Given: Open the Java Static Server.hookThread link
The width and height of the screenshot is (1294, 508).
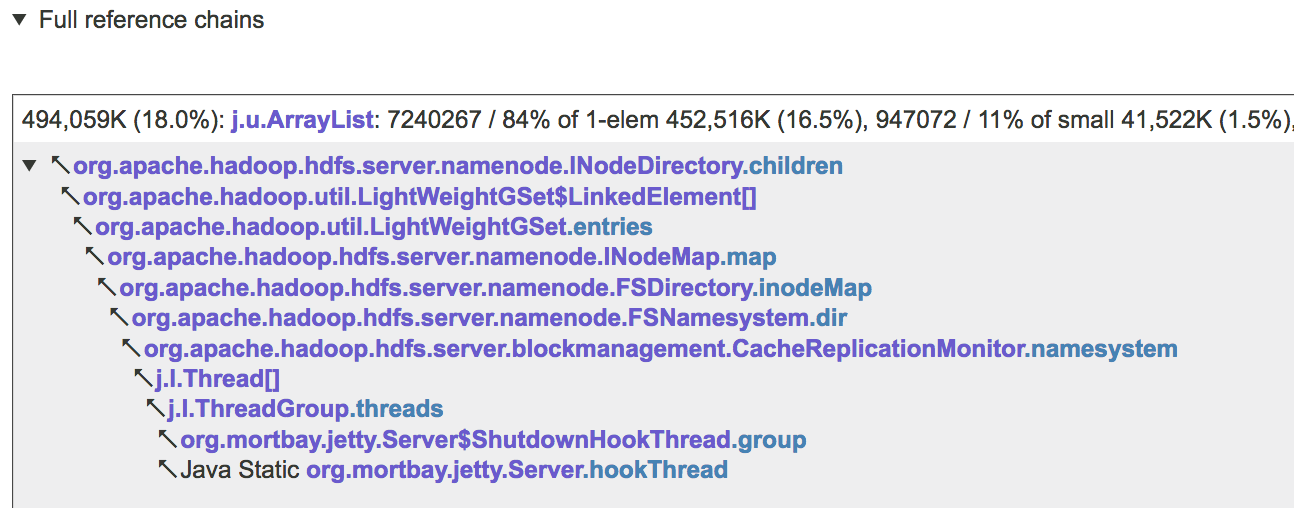Looking at the screenshot, I should pyautogui.click(x=516, y=470).
